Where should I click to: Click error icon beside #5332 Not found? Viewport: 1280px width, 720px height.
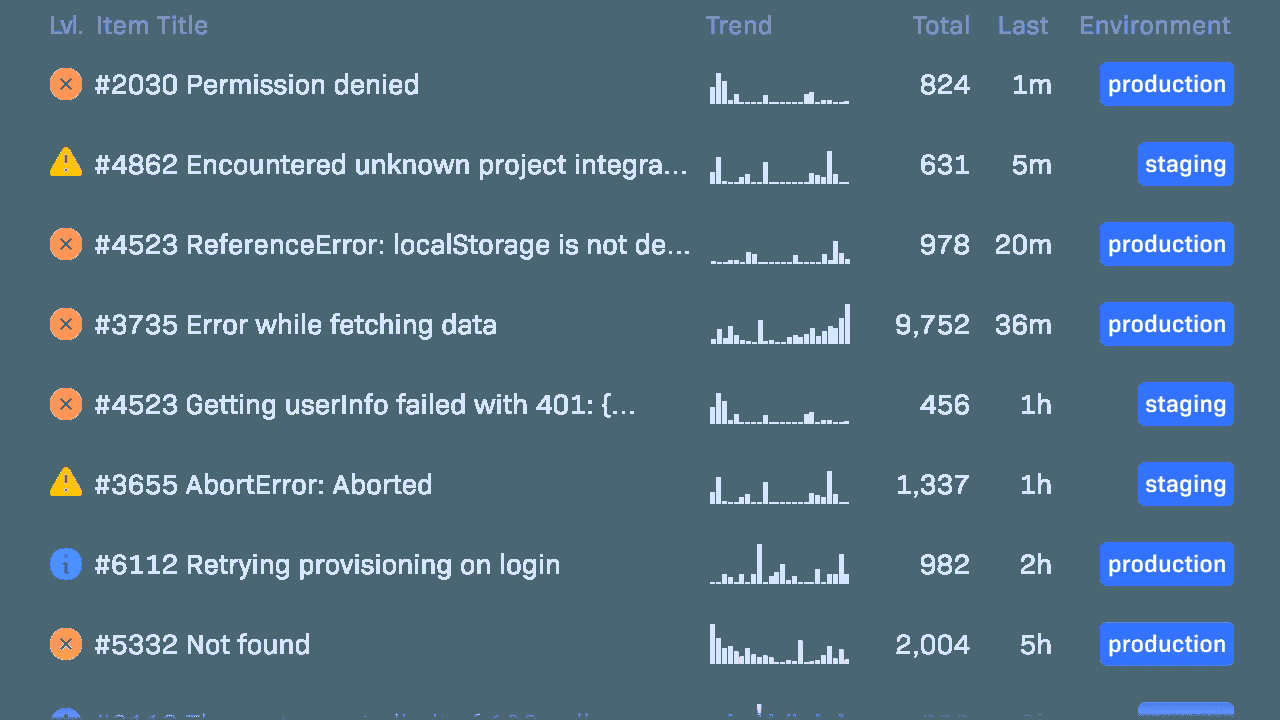tap(66, 644)
